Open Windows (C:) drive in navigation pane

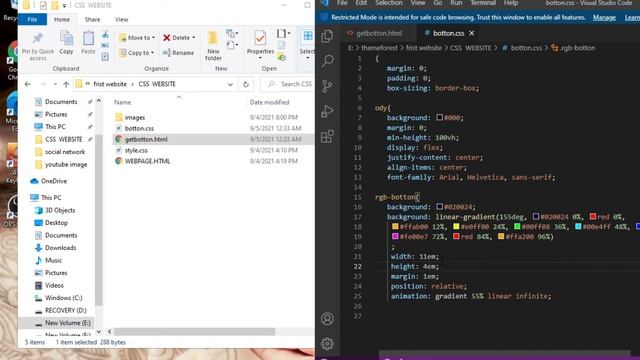[63, 298]
